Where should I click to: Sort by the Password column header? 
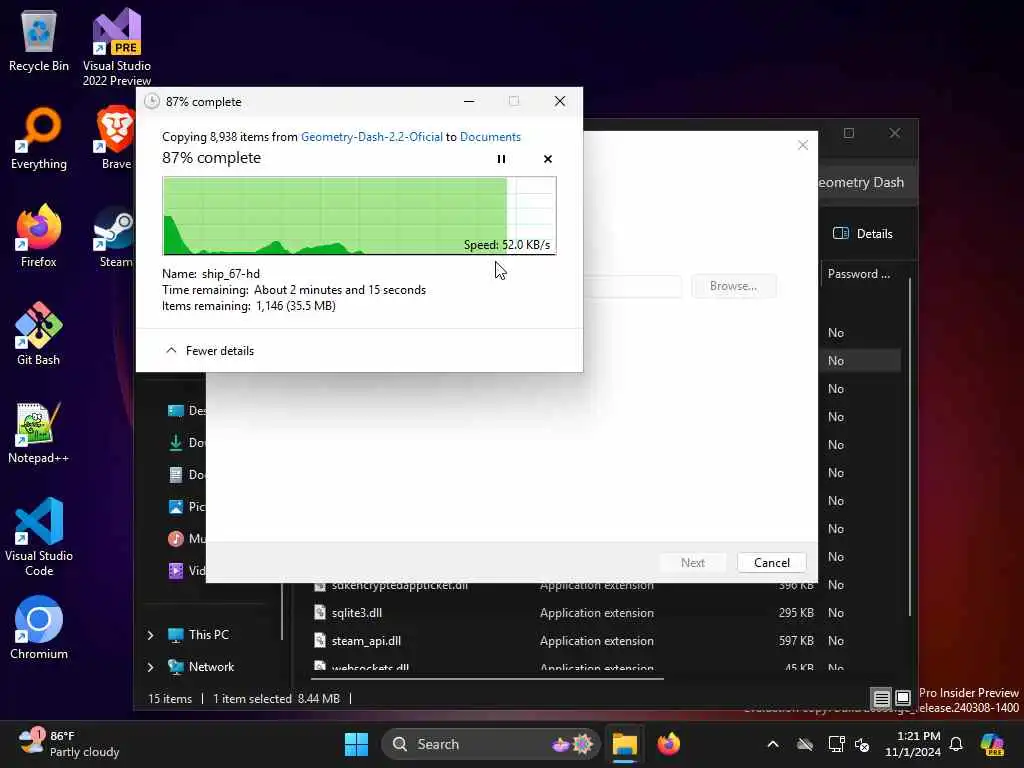click(859, 274)
